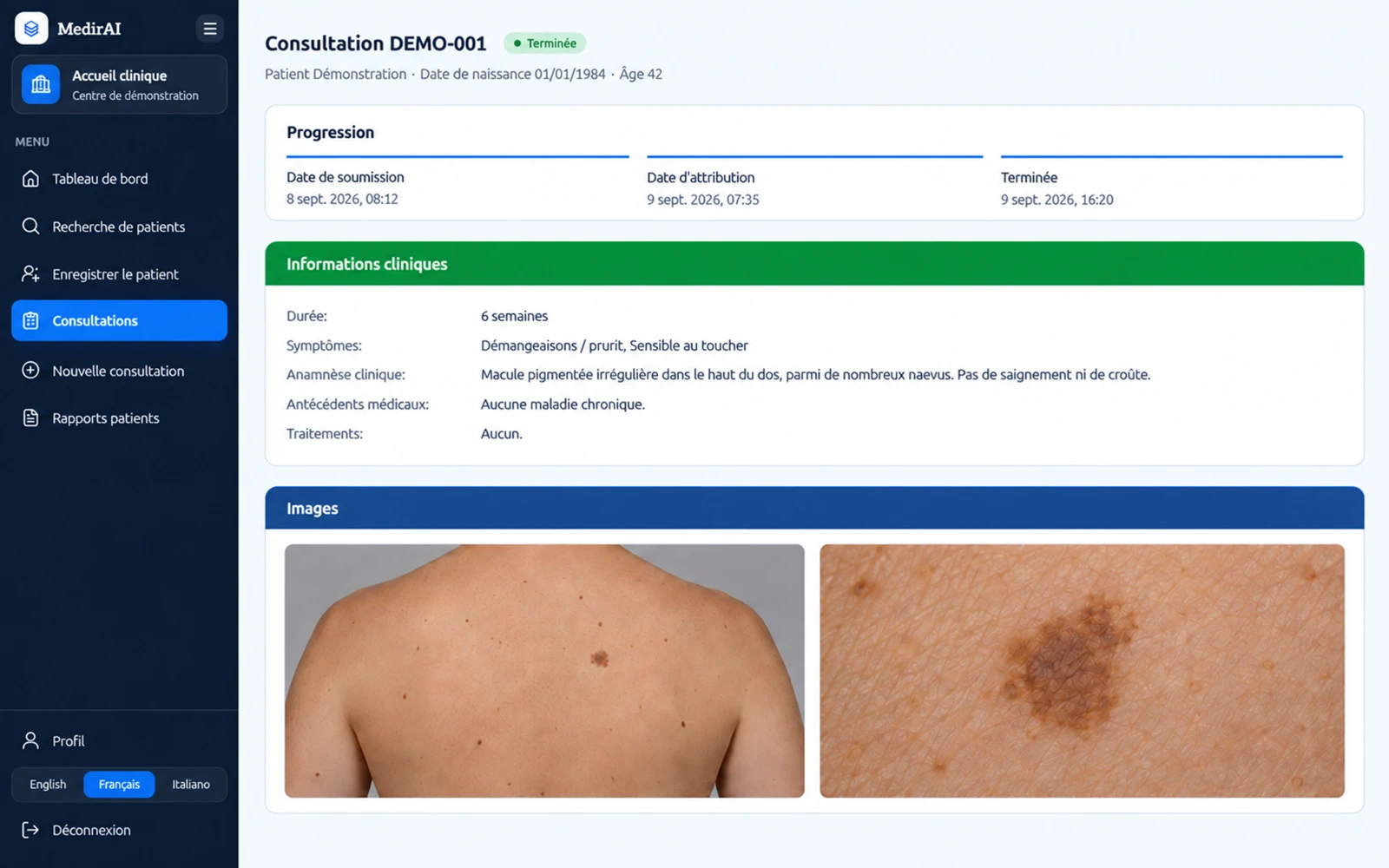This screenshot has width=1389, height=868.
Task: Select the '6 semaines' duration value
Action: [x=514, y=316]
